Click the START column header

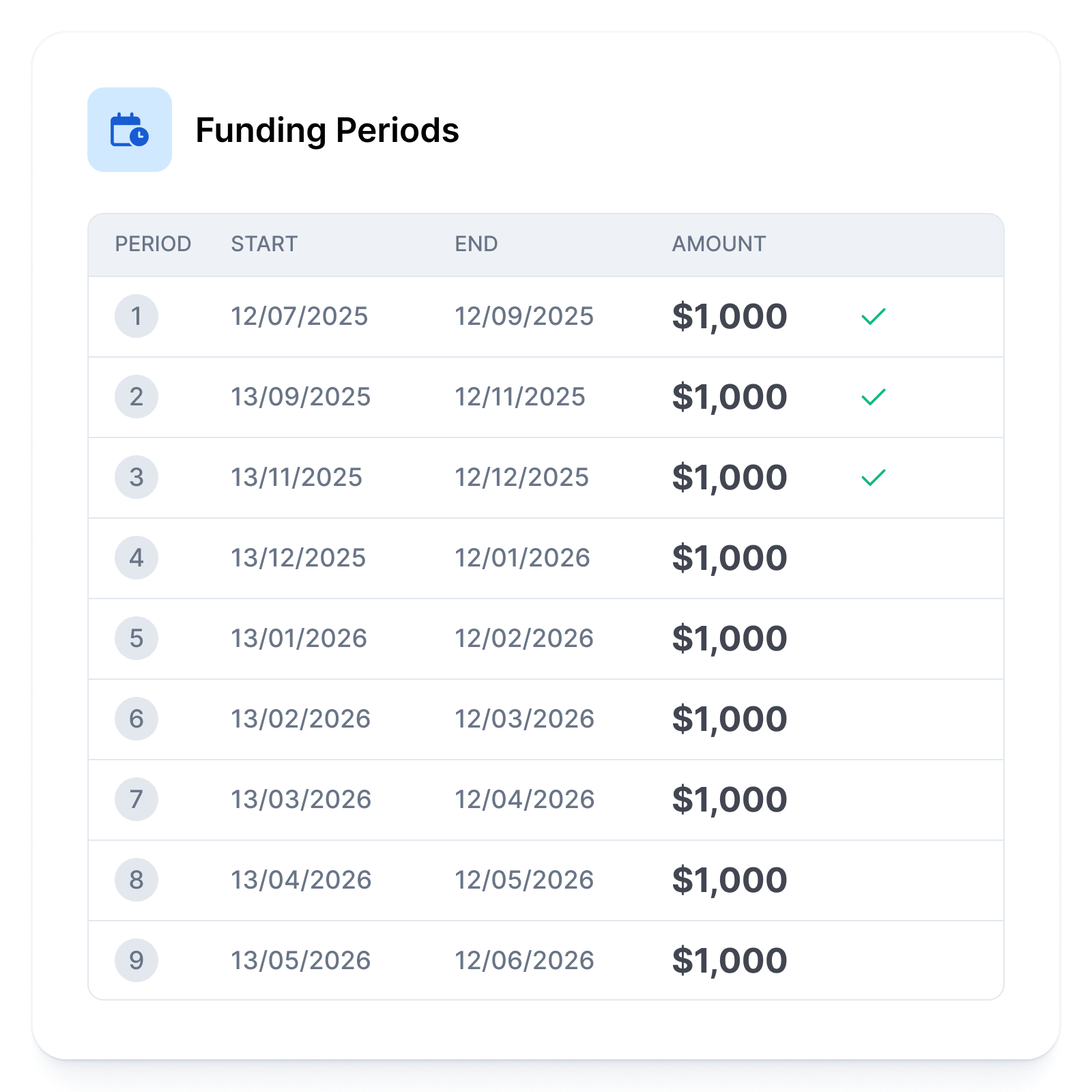coord(264,244)
